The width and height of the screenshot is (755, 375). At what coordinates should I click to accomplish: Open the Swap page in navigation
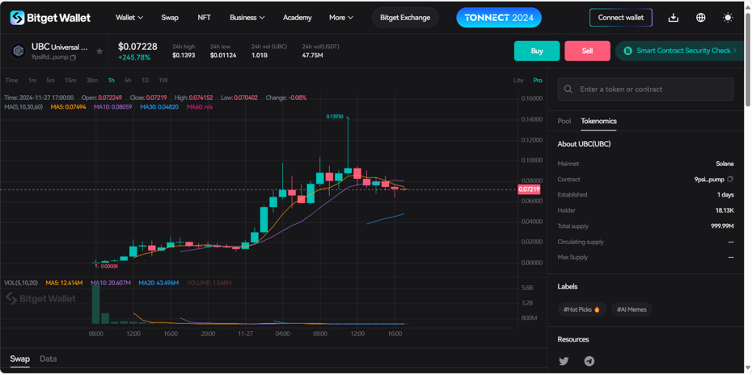tap(169, 18)
